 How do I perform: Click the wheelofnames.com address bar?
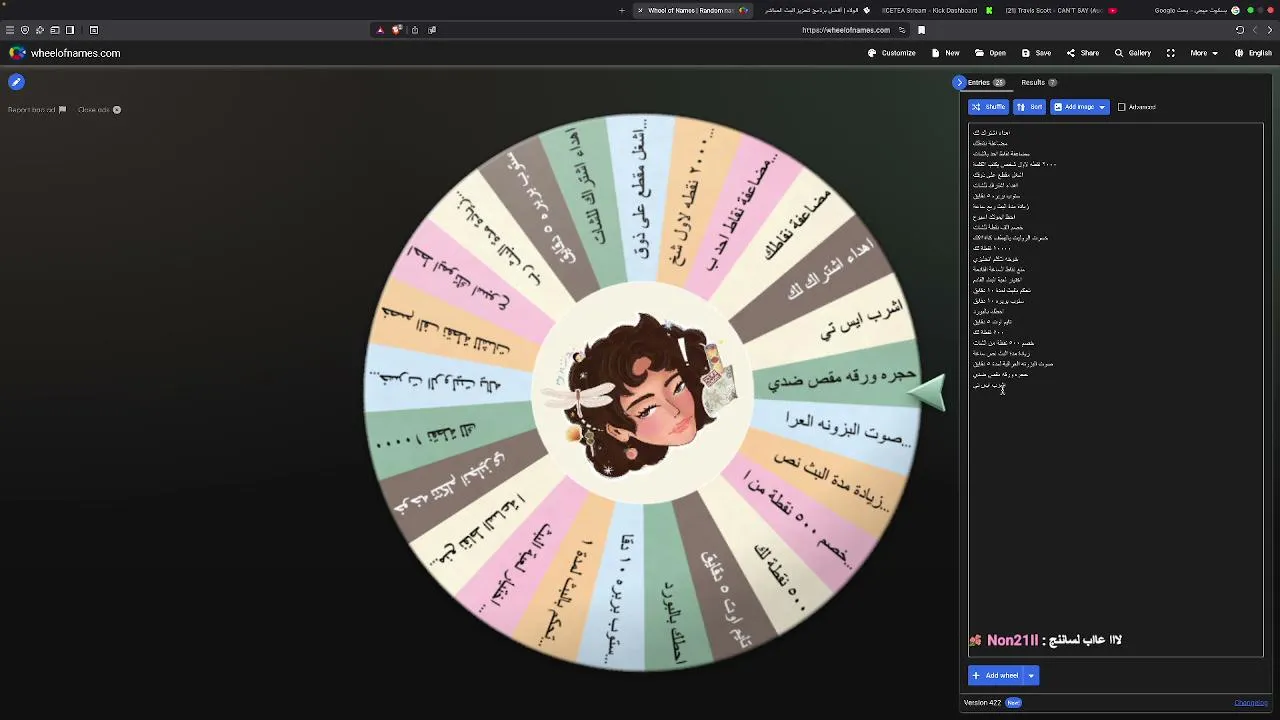tap(846, 30)
